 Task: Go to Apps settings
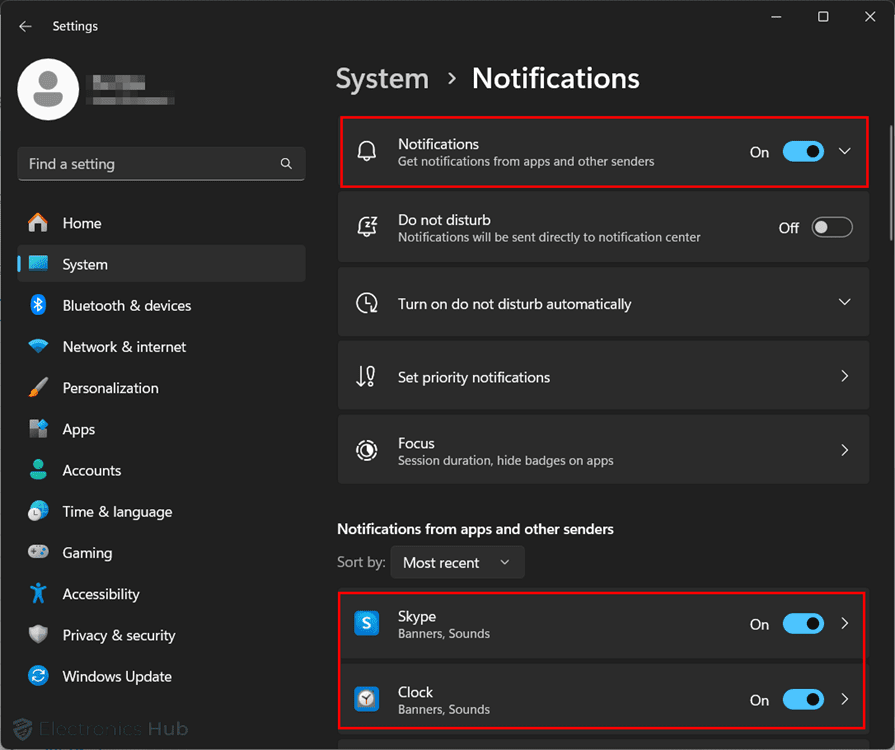pos(80,429)
